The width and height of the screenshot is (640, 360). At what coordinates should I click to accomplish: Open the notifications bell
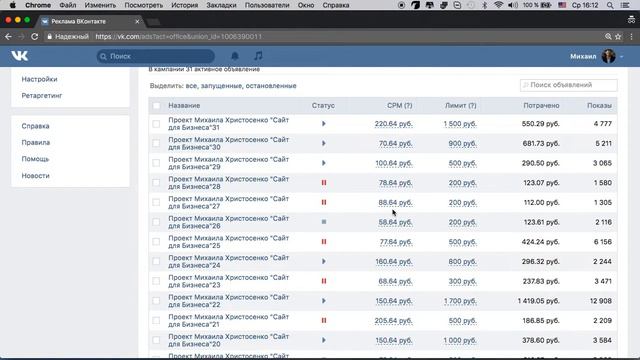[x=235, y=56]
